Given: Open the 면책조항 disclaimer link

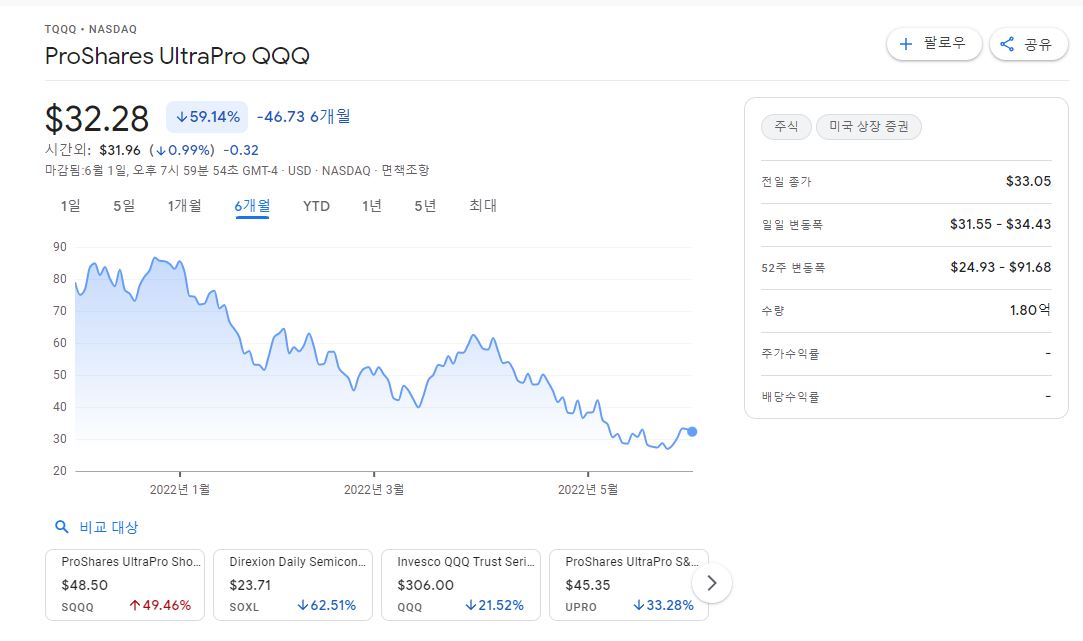Looking at the screenshot, I should pyautogui.click(x=405, y=170).
